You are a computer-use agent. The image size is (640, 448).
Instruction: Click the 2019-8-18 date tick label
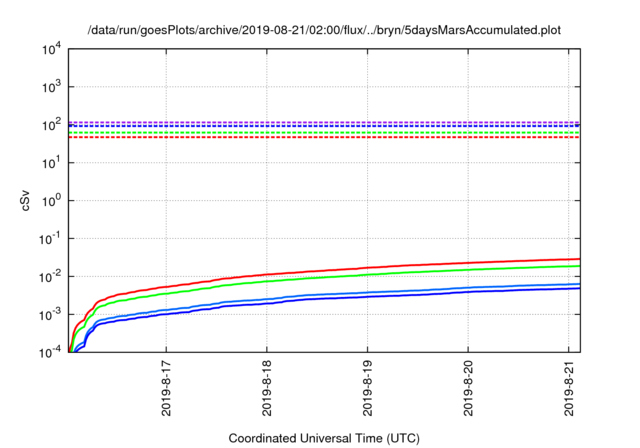coord(267,388)
